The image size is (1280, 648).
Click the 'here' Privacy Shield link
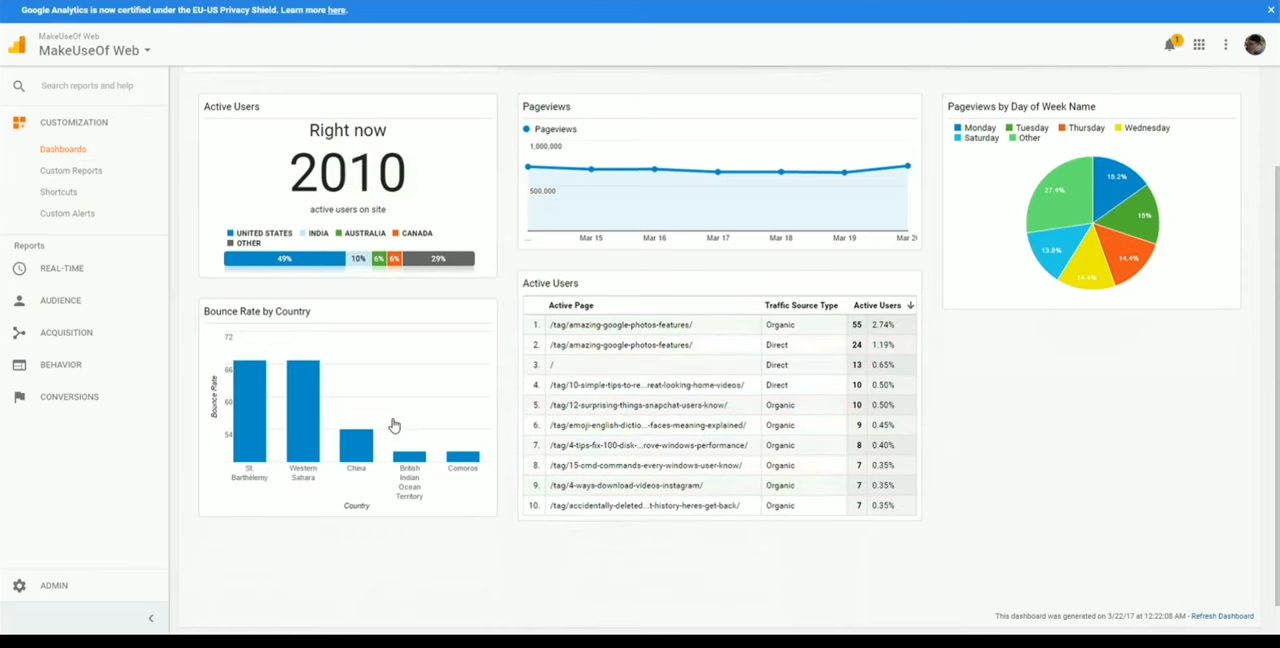click(x=337, y=10)
